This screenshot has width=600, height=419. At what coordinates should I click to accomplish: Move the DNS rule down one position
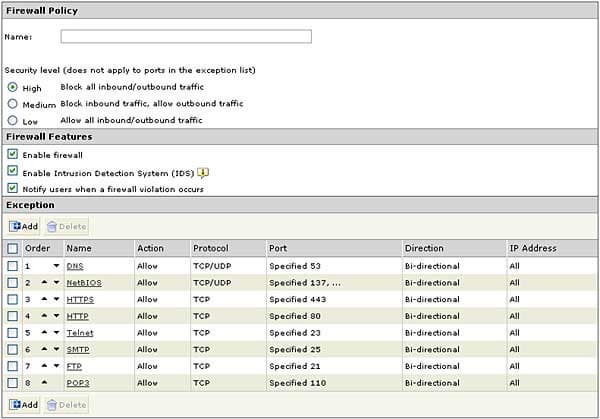56,266
